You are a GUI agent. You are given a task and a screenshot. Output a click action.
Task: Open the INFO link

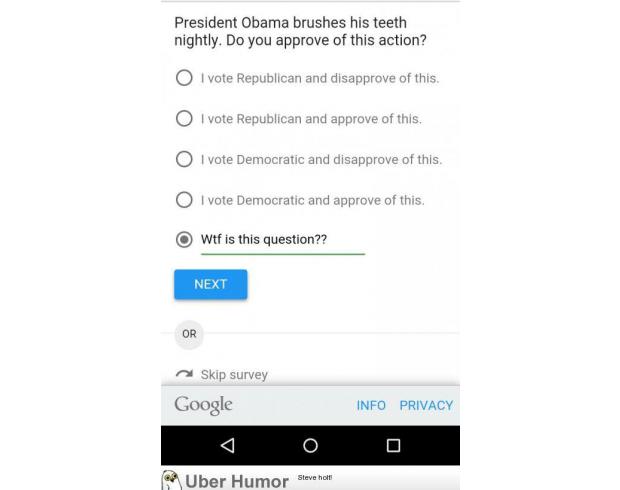(371, 405)
